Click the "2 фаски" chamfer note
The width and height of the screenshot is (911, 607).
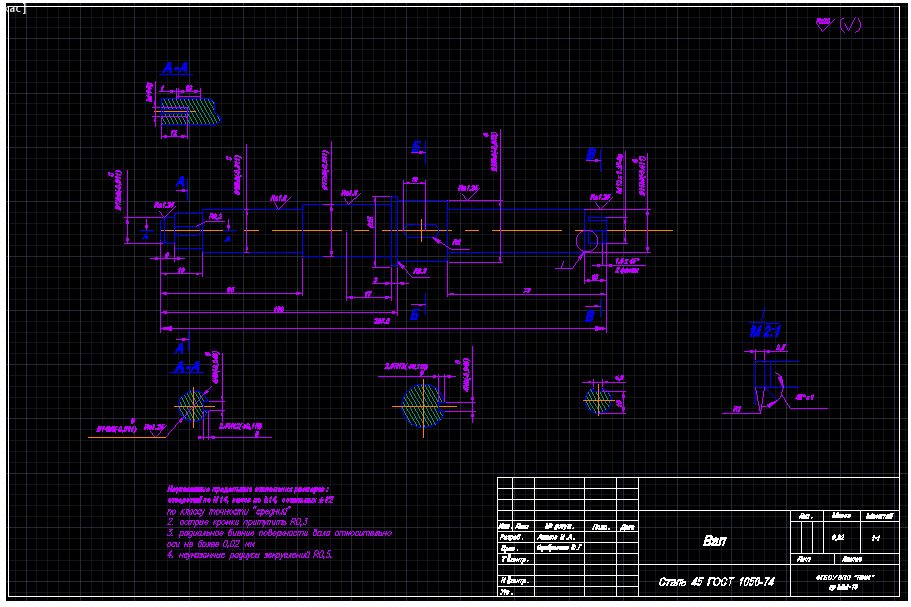[x=627, y=270]
